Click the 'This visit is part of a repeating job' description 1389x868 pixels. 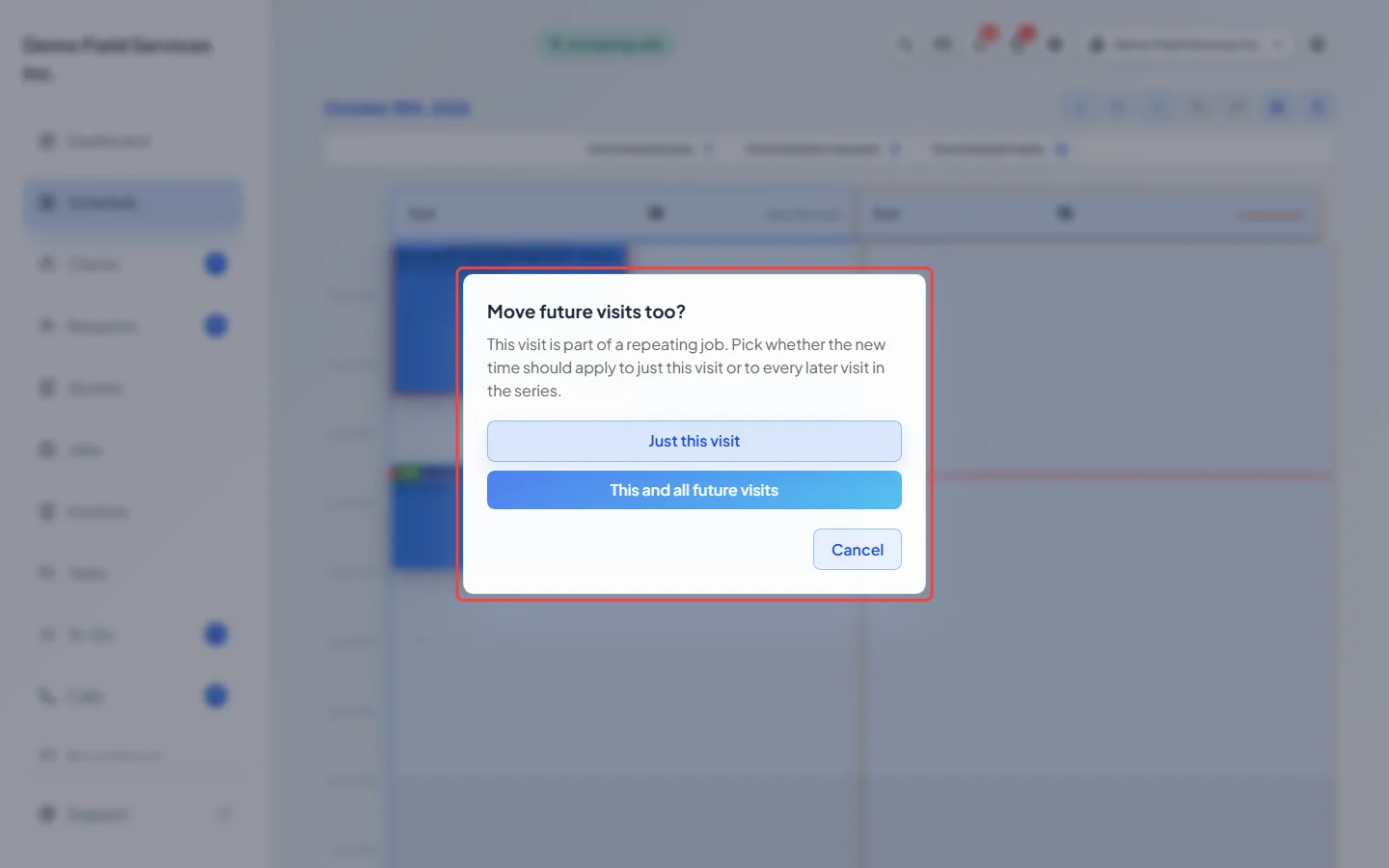(687, 367)
